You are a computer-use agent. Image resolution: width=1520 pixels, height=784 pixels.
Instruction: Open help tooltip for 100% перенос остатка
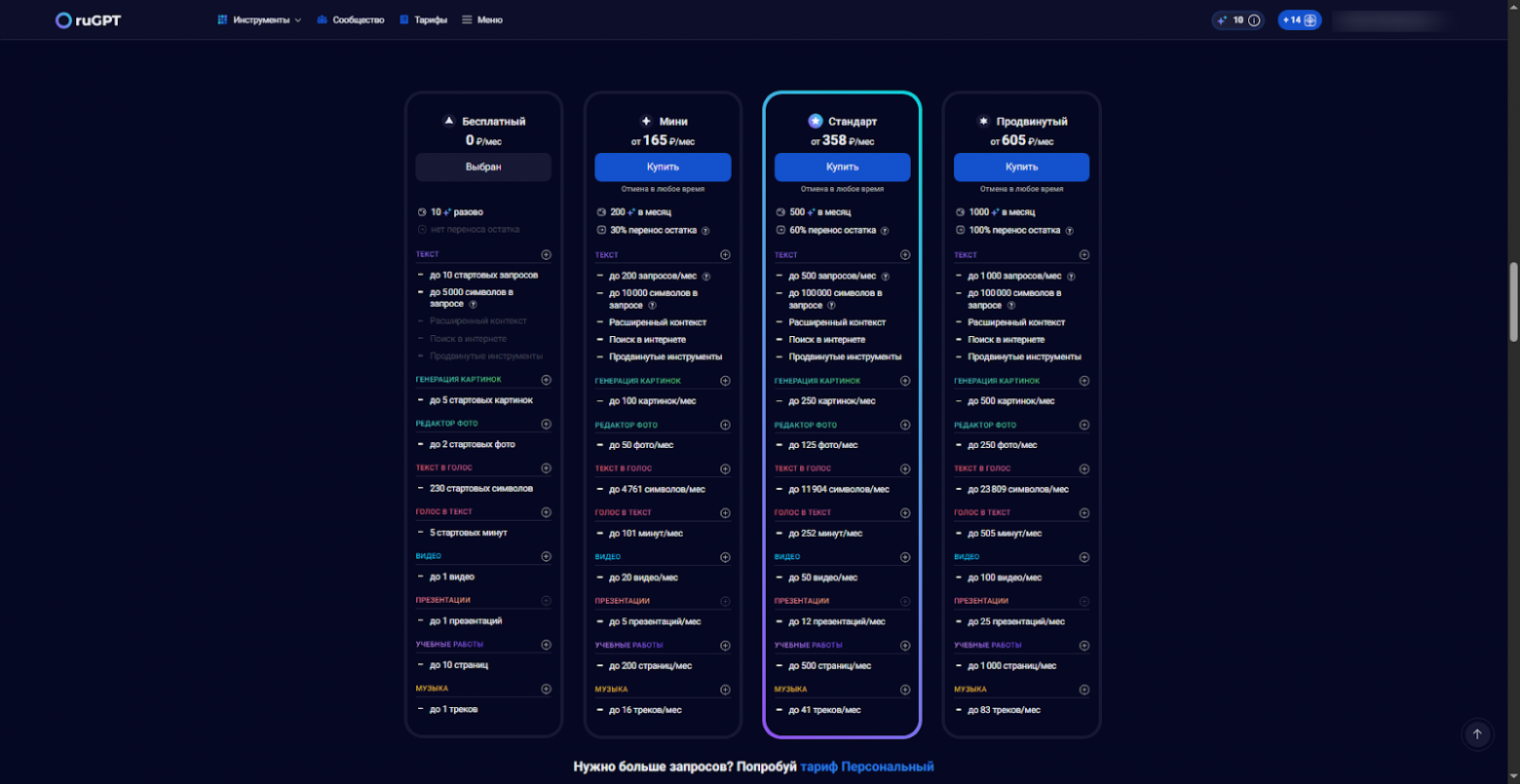(x=1070, y=231)
